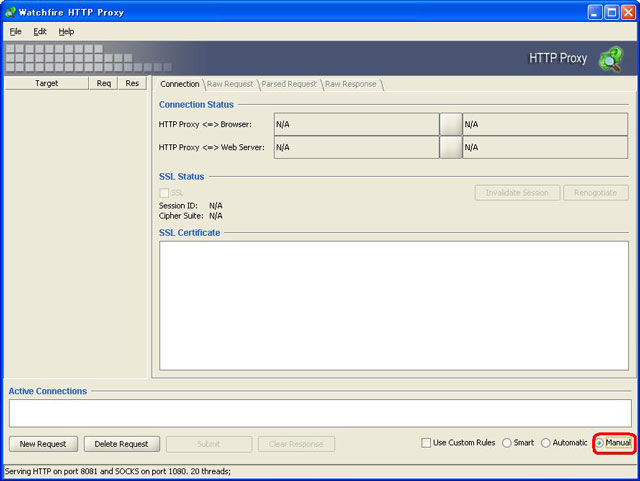The width and height of the screenshot is (640, 481).
Task: Click the Target column header
Action: (46, 84)
